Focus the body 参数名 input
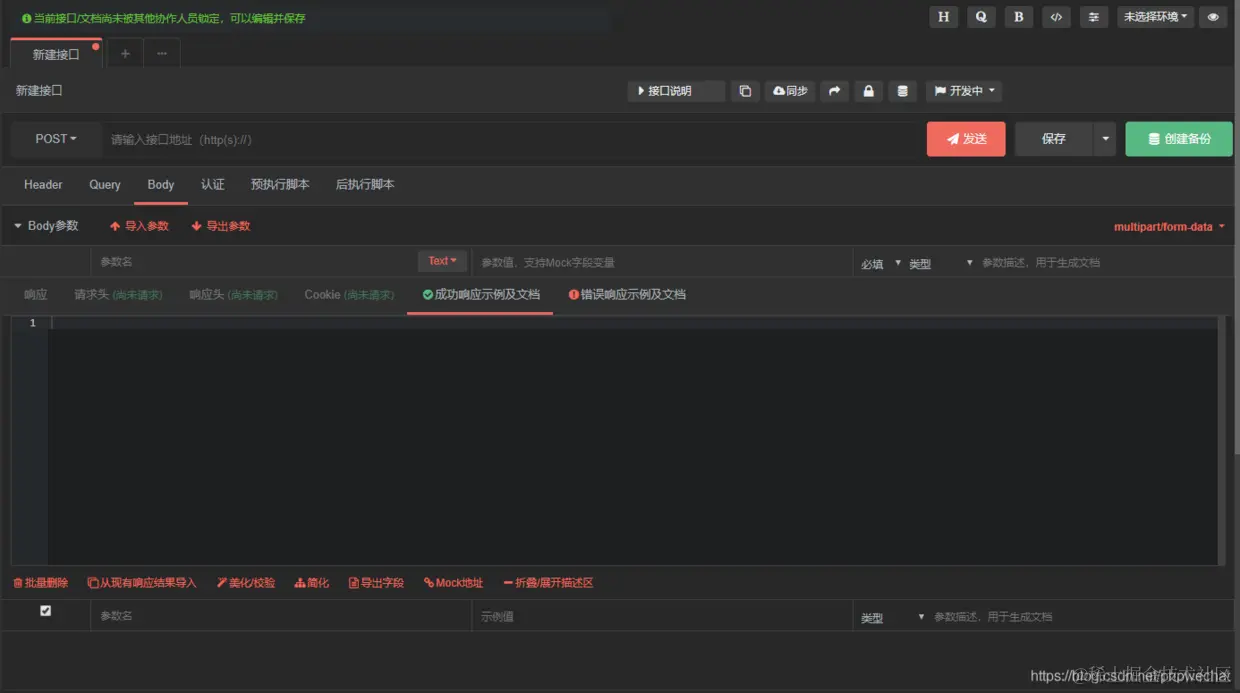 pyautogui.click(x=254, y=262)
